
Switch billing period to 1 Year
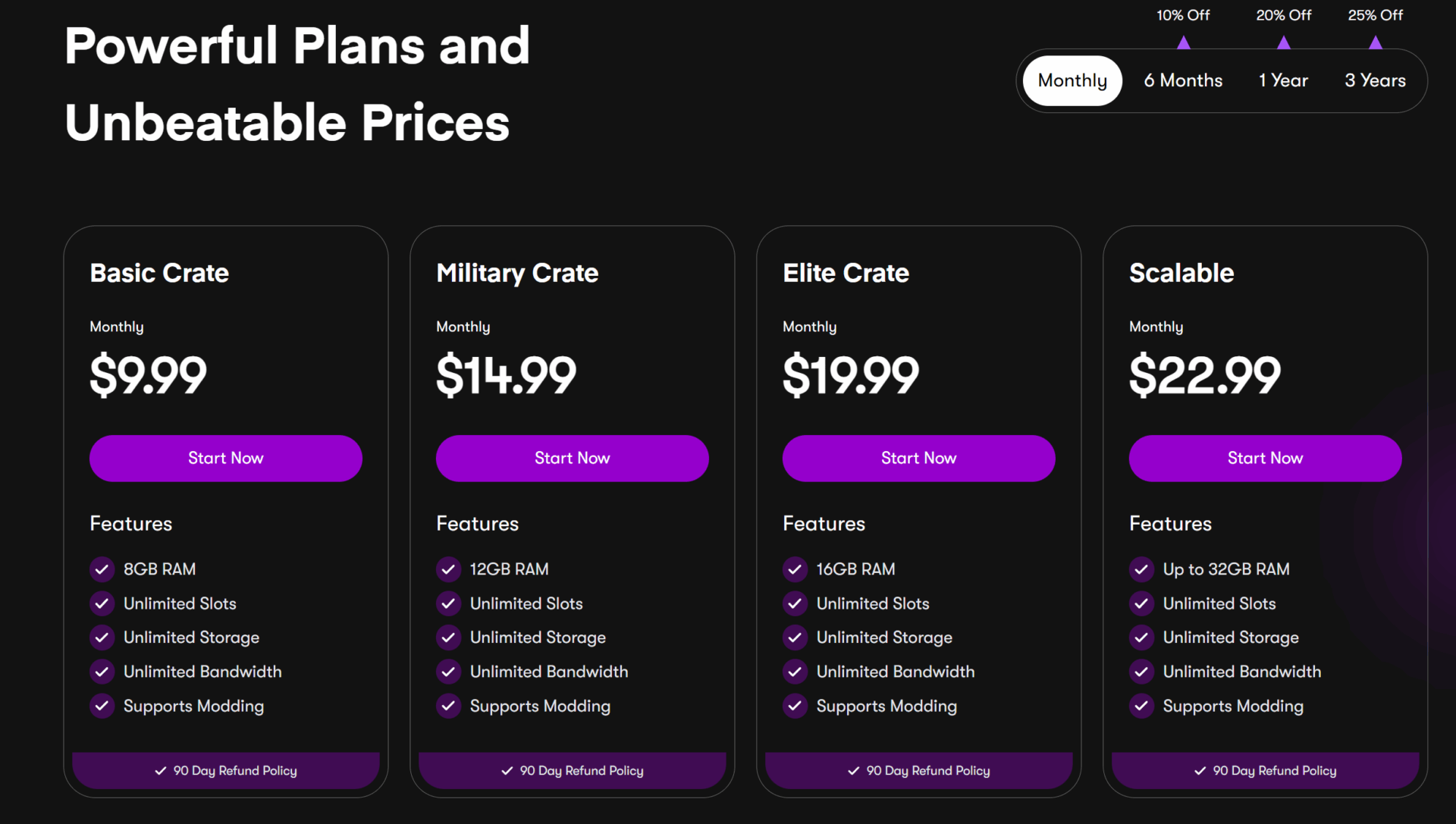pos(1283,80)
